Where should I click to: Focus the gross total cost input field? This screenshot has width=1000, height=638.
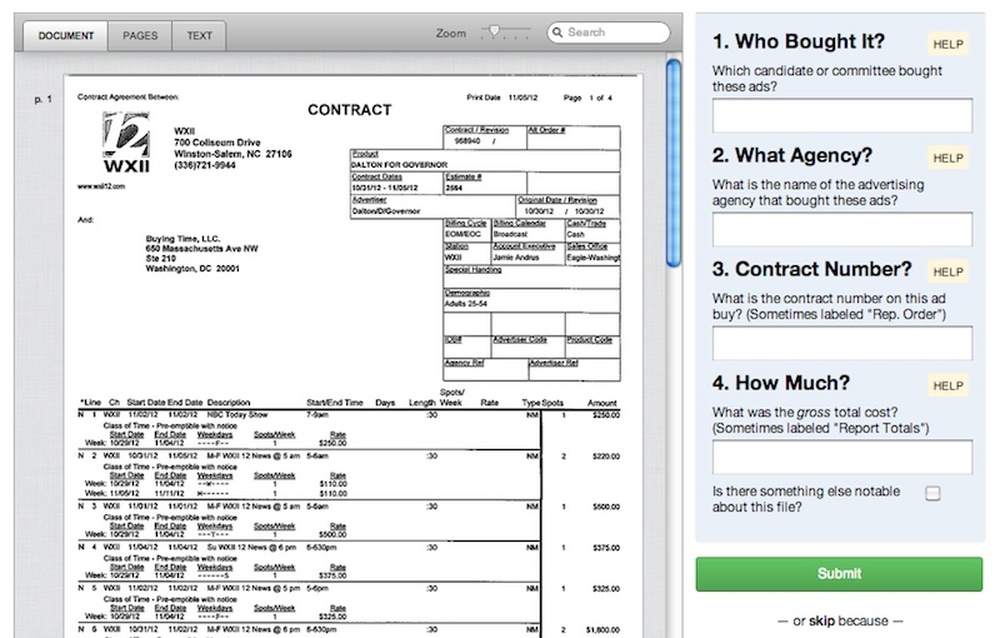842,457
